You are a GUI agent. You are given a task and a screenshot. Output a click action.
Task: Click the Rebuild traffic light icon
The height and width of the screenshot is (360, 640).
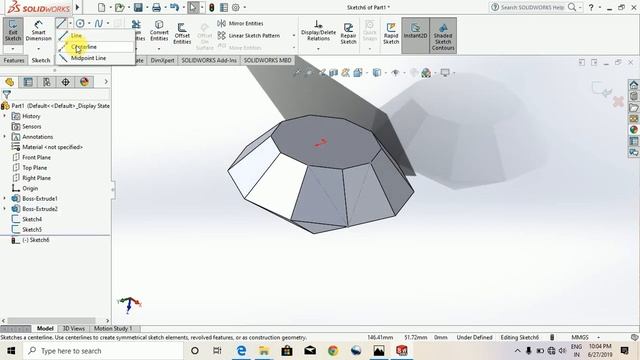click(x=211, y=7)
